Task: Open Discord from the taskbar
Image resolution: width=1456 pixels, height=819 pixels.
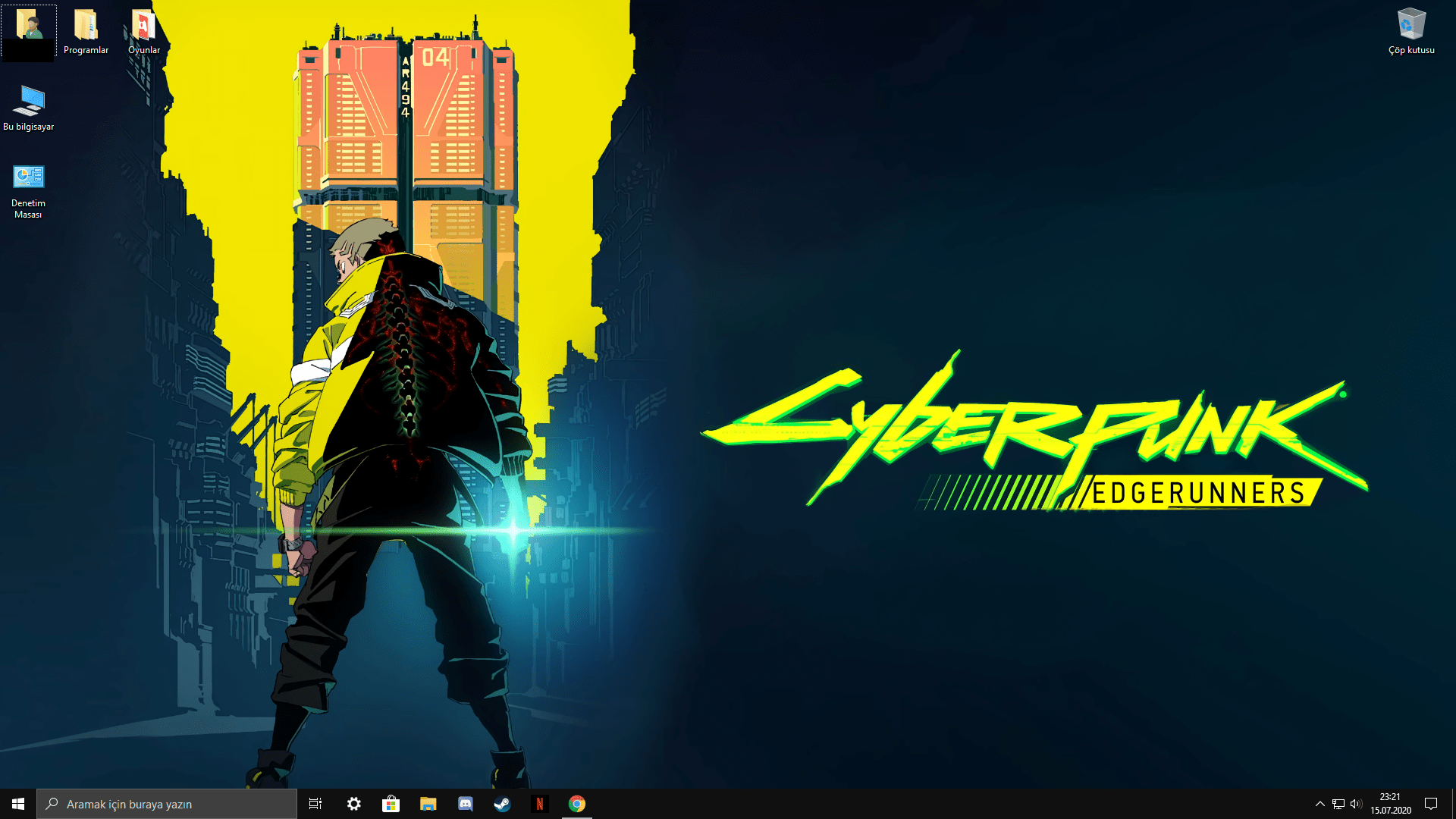Action: coord(465,804)
